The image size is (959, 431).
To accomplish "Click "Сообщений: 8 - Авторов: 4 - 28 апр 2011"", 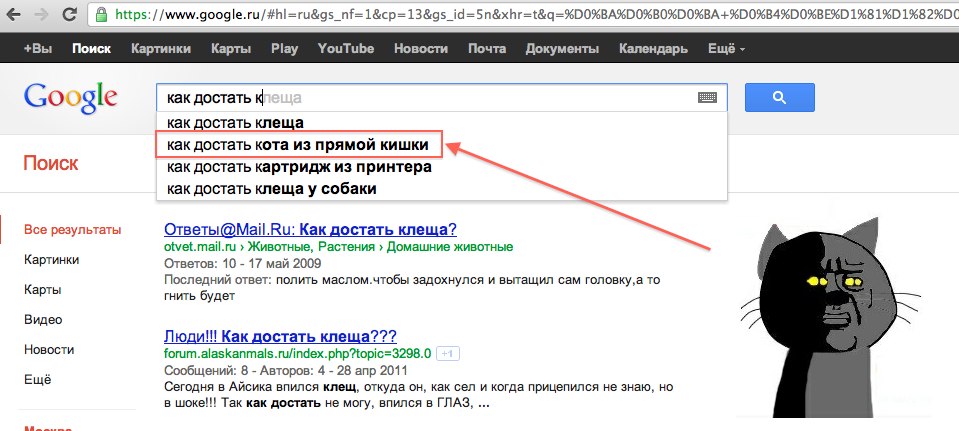I will tap(286, 370).
